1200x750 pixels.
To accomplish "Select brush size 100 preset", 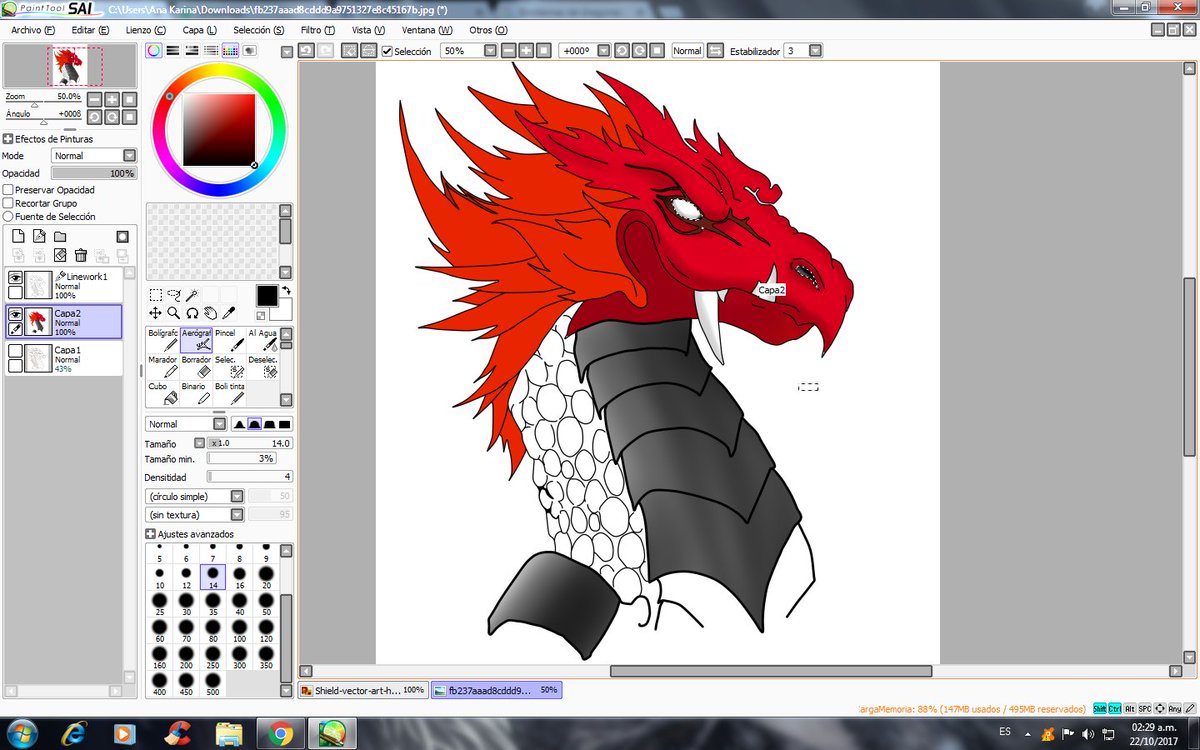I will coord(239,630).
